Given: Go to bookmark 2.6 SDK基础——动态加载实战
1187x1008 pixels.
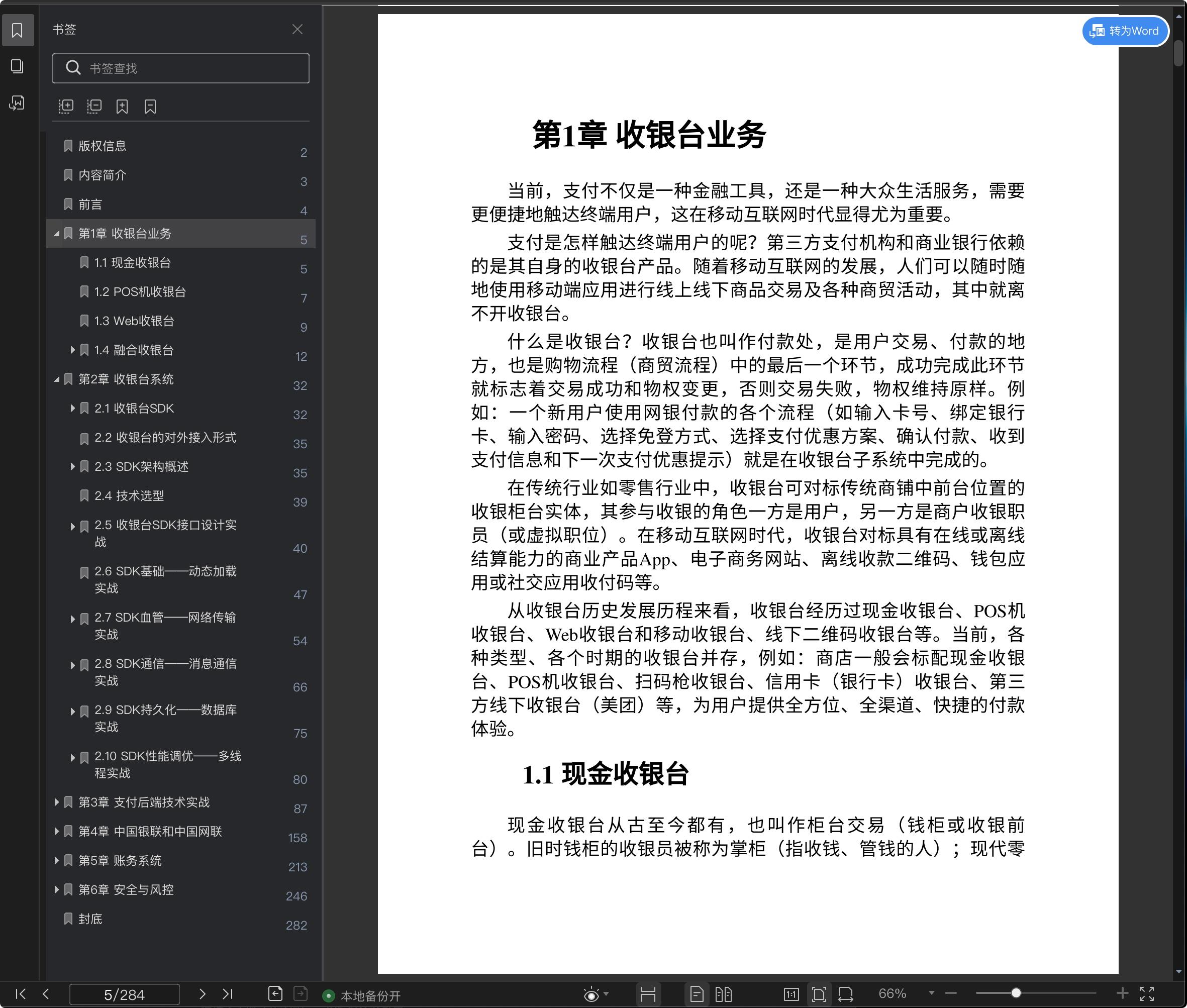Looking at the screenshot, I should [180, 580].
